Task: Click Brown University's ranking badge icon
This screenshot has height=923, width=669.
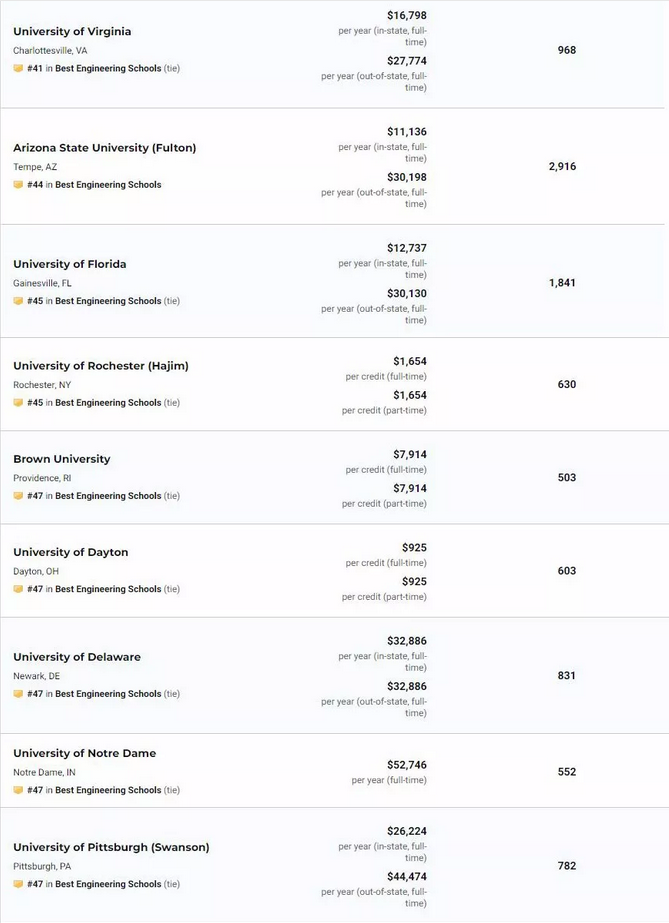Action: (x=18, y=496)
